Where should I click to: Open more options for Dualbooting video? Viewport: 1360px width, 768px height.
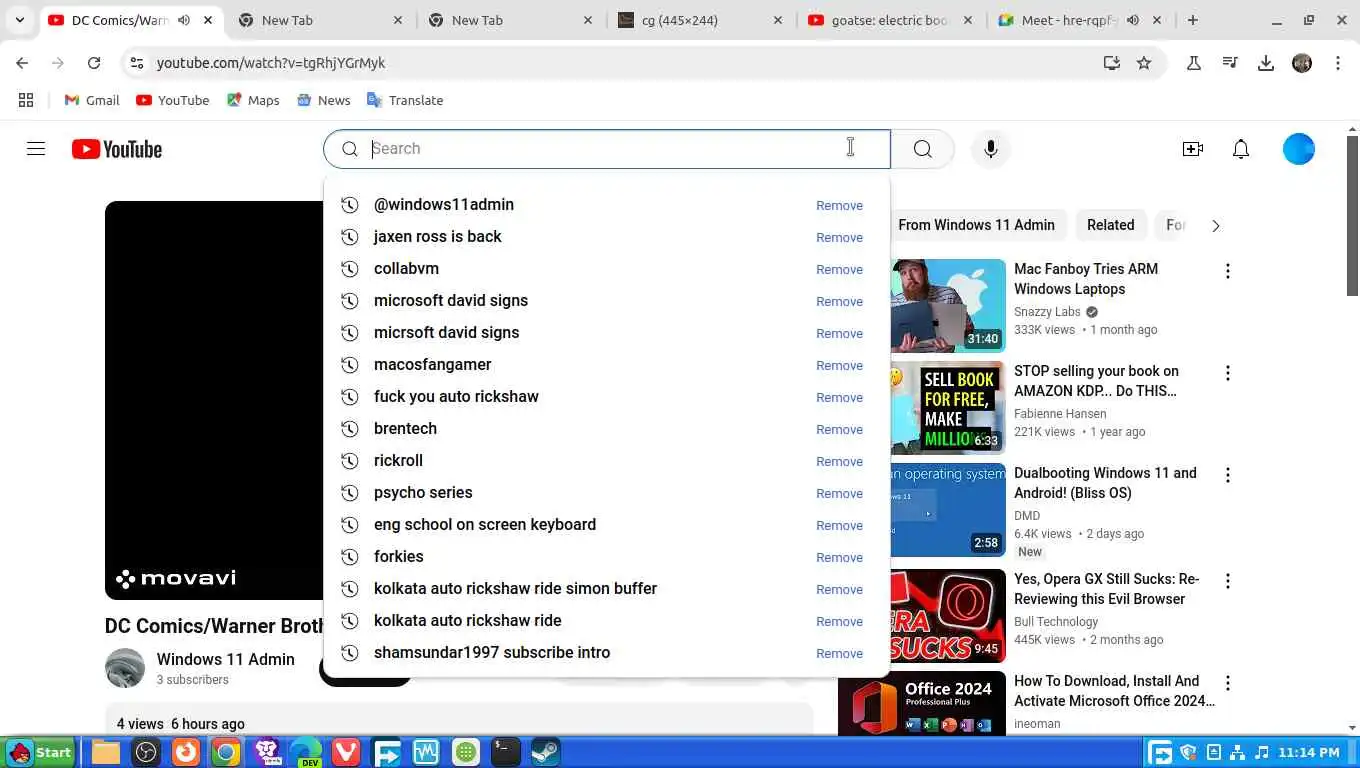tap(1228, 475)
